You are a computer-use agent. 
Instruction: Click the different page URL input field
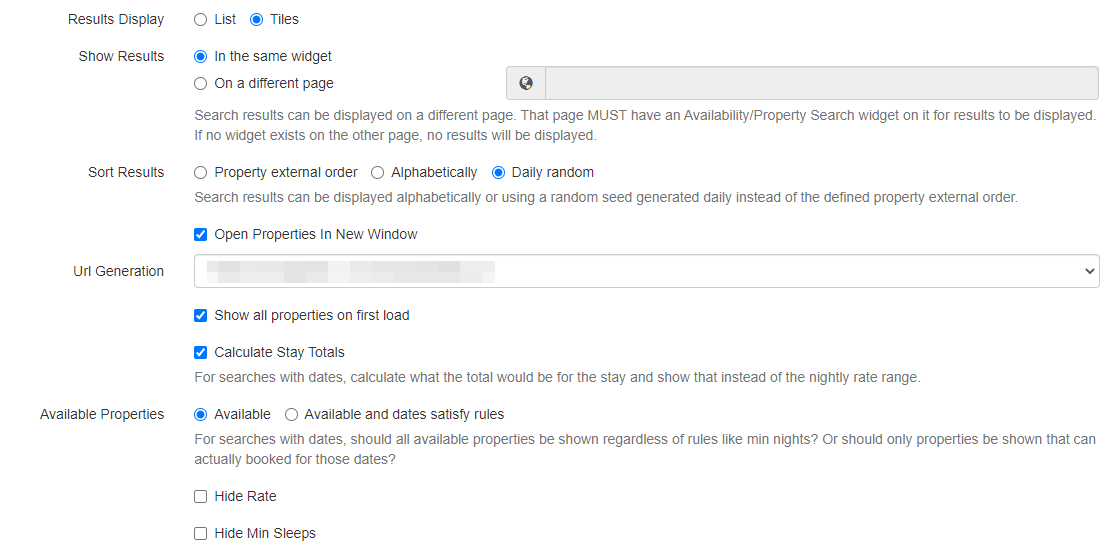pyautogui.click(x=822, y=83)
